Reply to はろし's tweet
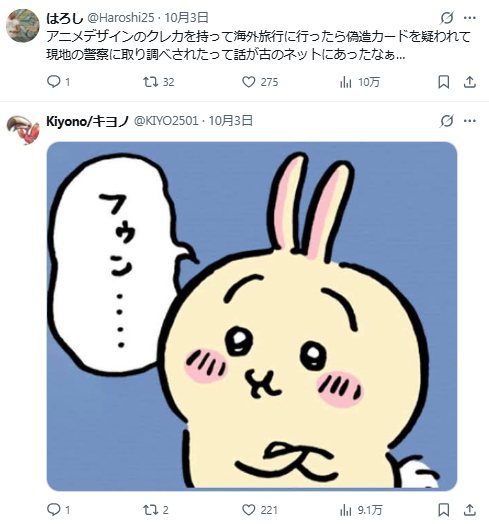 pyautogui.click(x=53, y=82)
